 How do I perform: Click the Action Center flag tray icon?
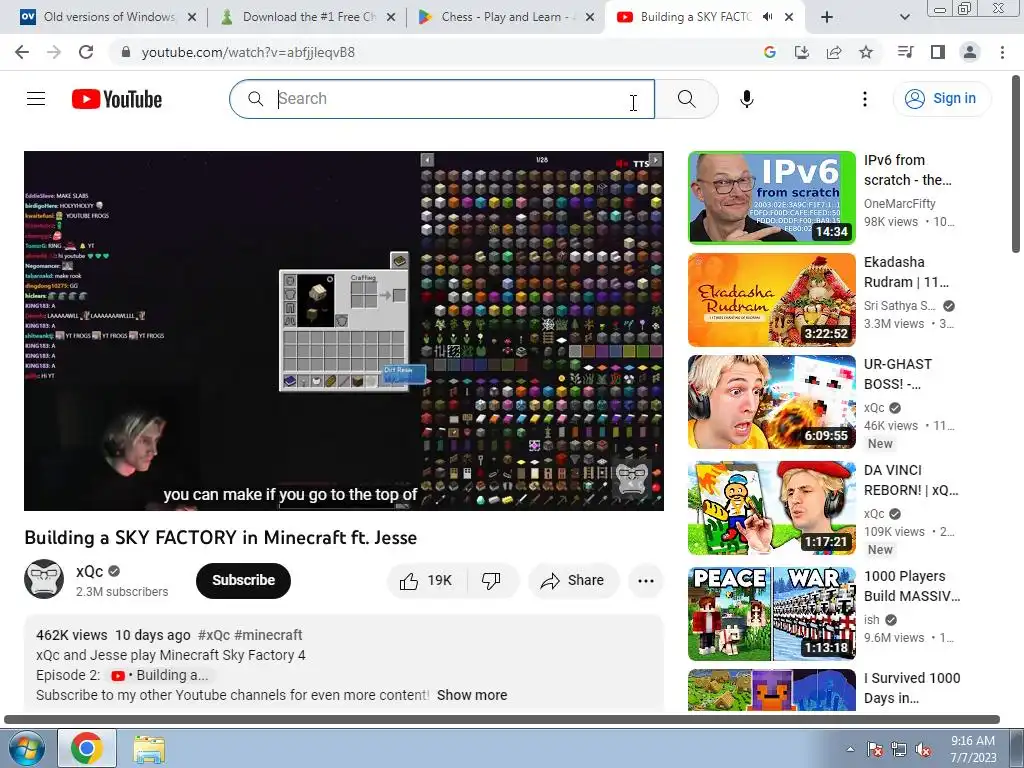coord(874,749)
